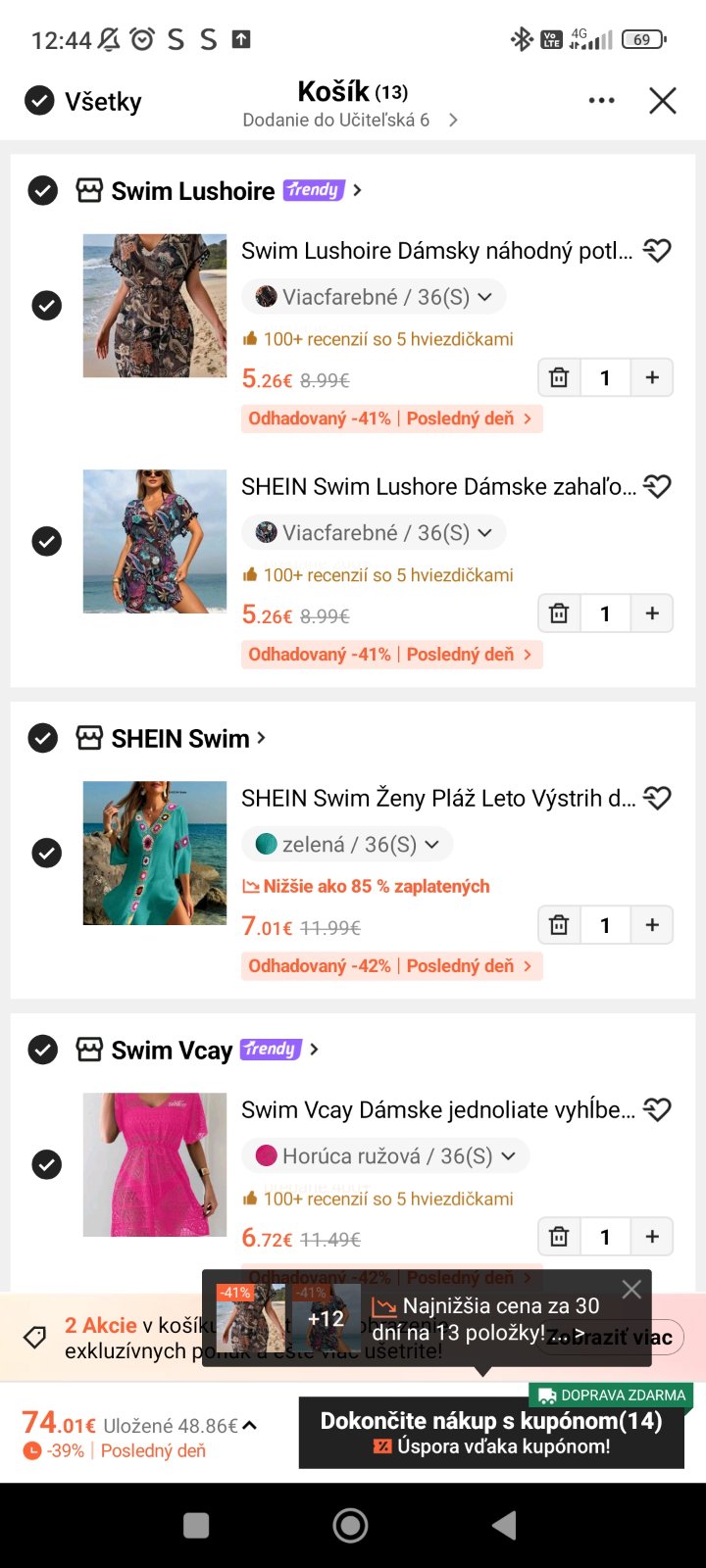Image resolution: width=706 pixels, height=1568 pixels.
Task: Select the Horúca ružová color swatch
Action: coord(266,1156)
